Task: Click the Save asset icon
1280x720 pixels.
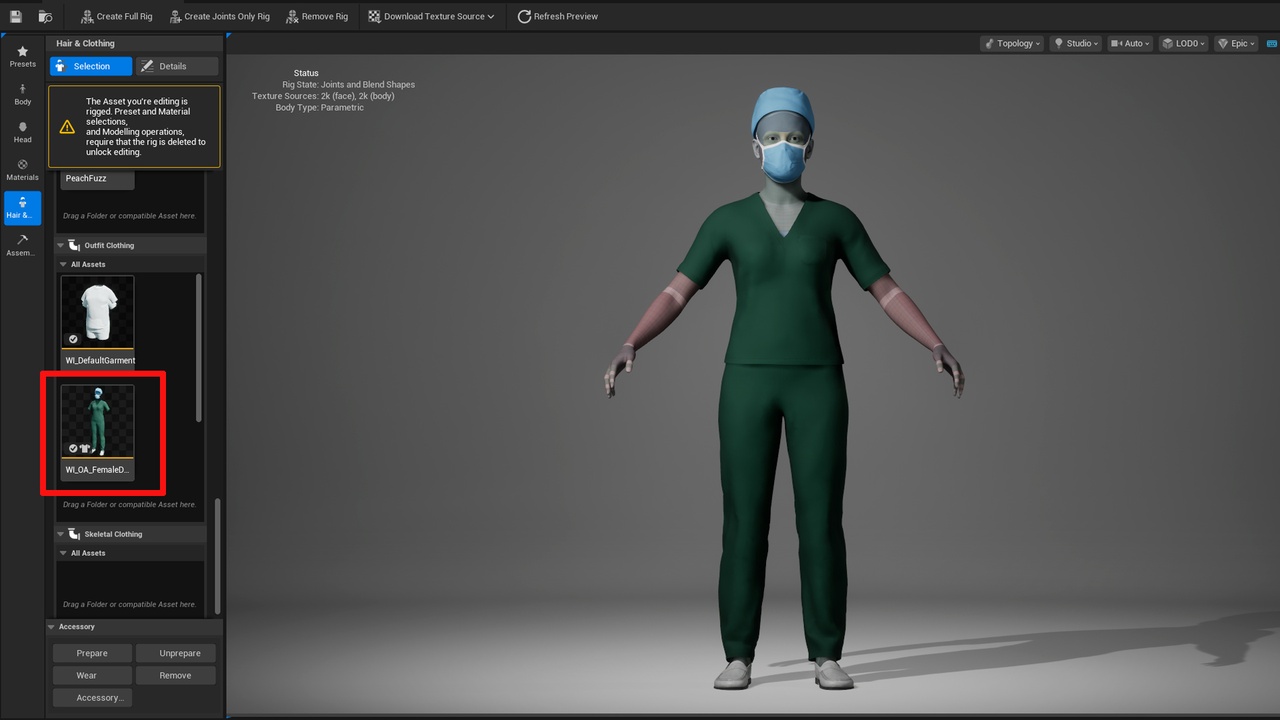Action: click(x=16, y=16)
